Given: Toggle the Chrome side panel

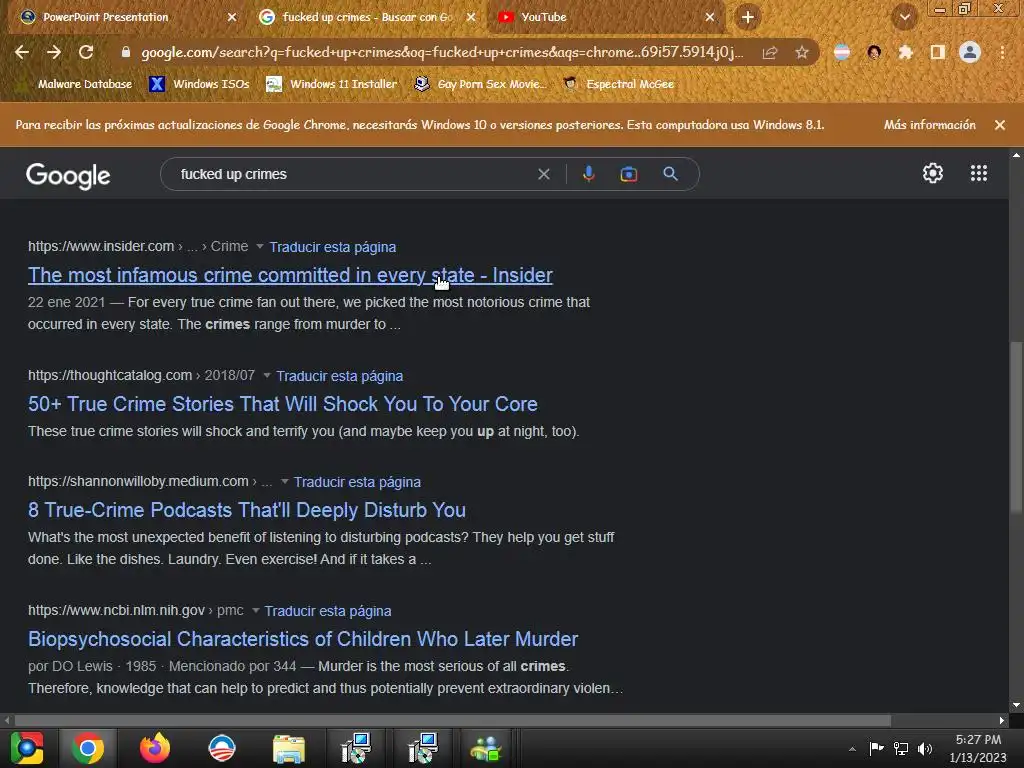Looking at the screenshot, I should point(938,52).
